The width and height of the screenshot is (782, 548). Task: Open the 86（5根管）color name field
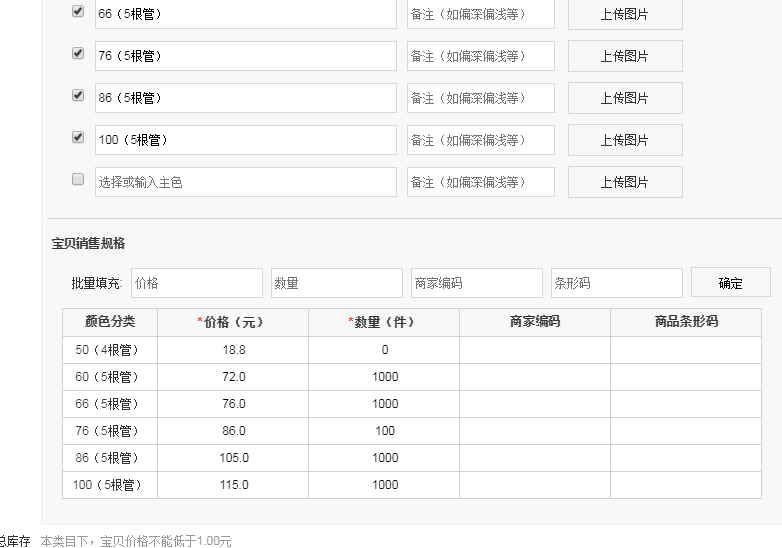pyautogui.click(x=245, y=98)
